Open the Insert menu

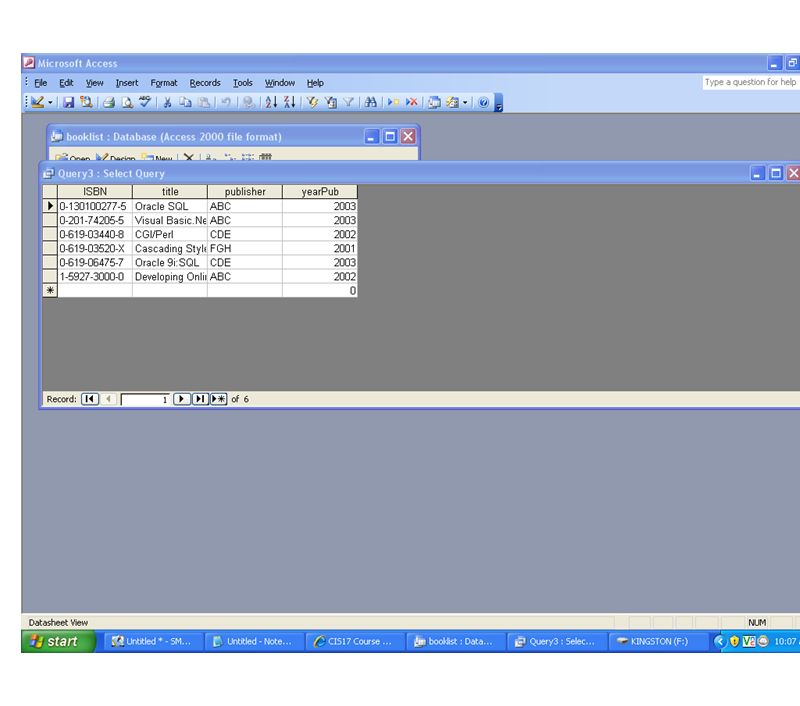[x=127, y=83]
